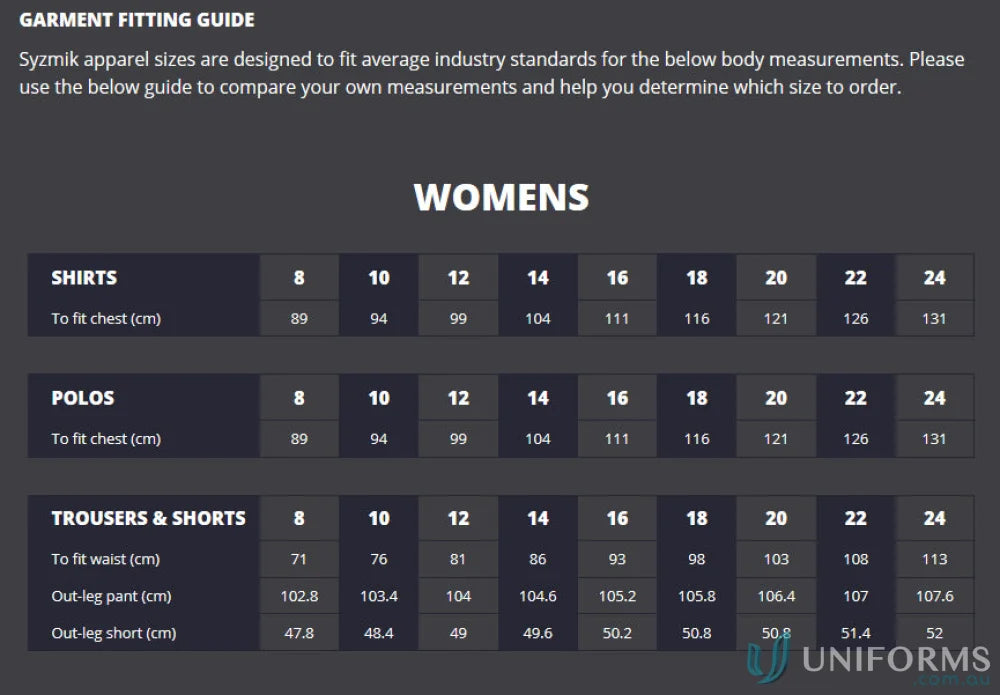This screenshot has height=695, width=1000.
Task: Select the 113 waist measurement cell
Action: [935, 559]
